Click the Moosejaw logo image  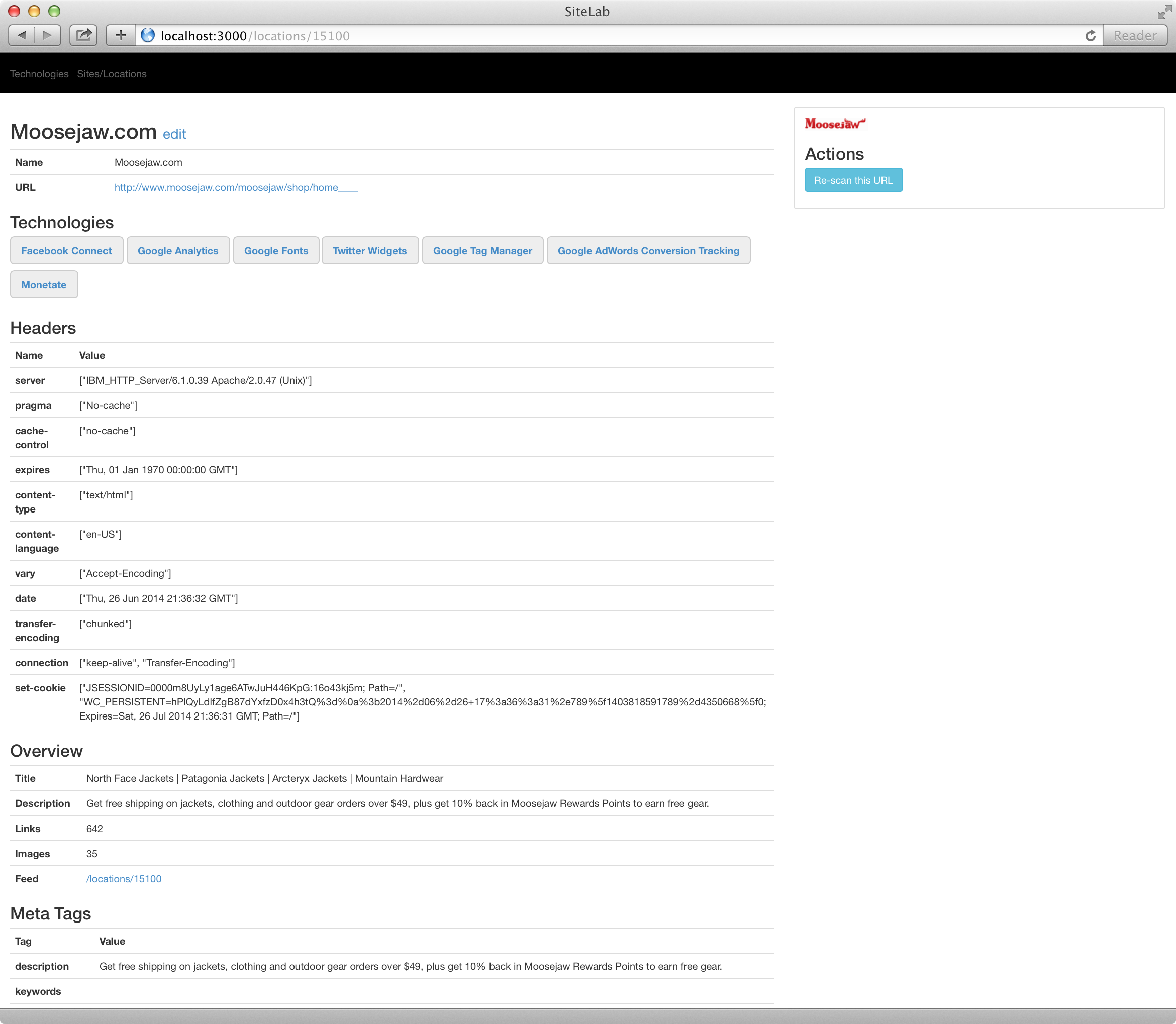835,123
